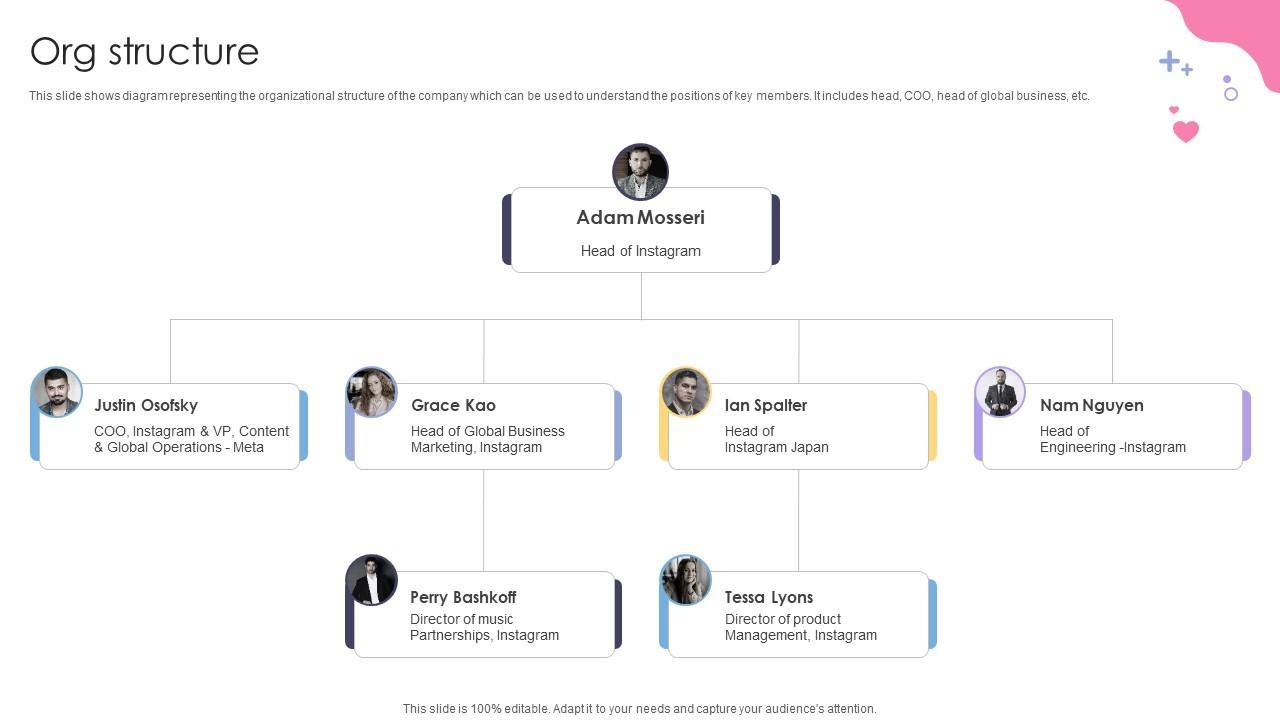The width and height of the screenshot is (1280, 720).
Task: Click the pink heart decoration icon
Action: (1185, 131)
